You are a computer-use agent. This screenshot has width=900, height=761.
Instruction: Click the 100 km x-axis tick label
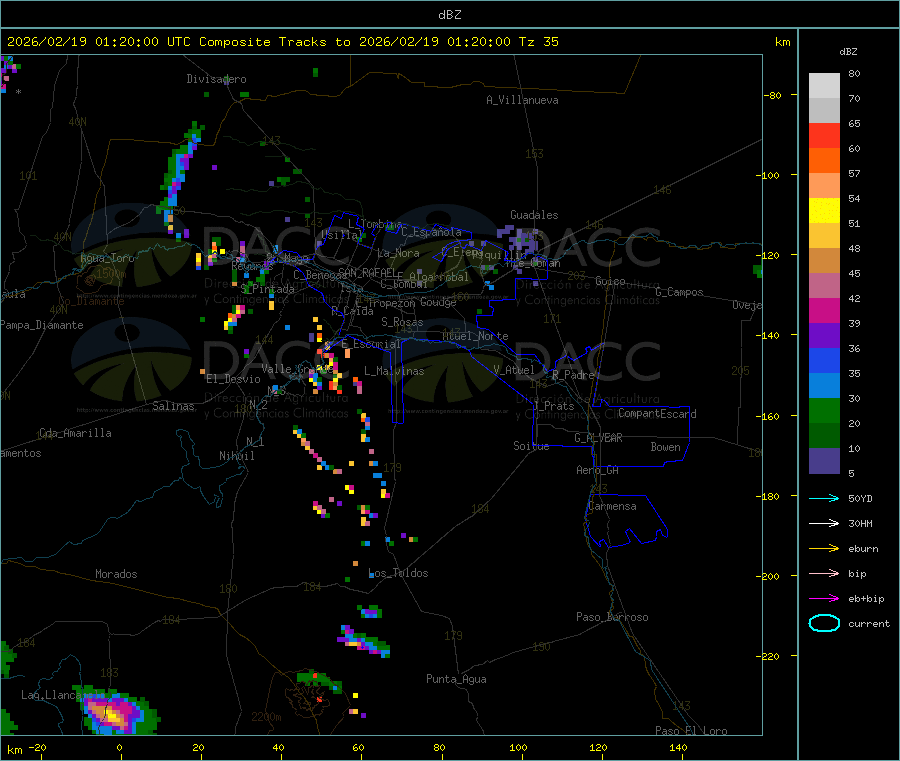(x=518, y=747)
